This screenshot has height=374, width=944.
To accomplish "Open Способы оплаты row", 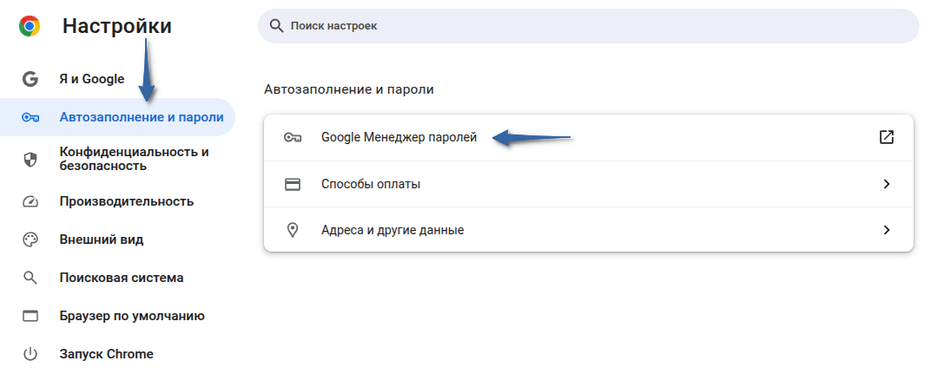I will coord(589,184).
